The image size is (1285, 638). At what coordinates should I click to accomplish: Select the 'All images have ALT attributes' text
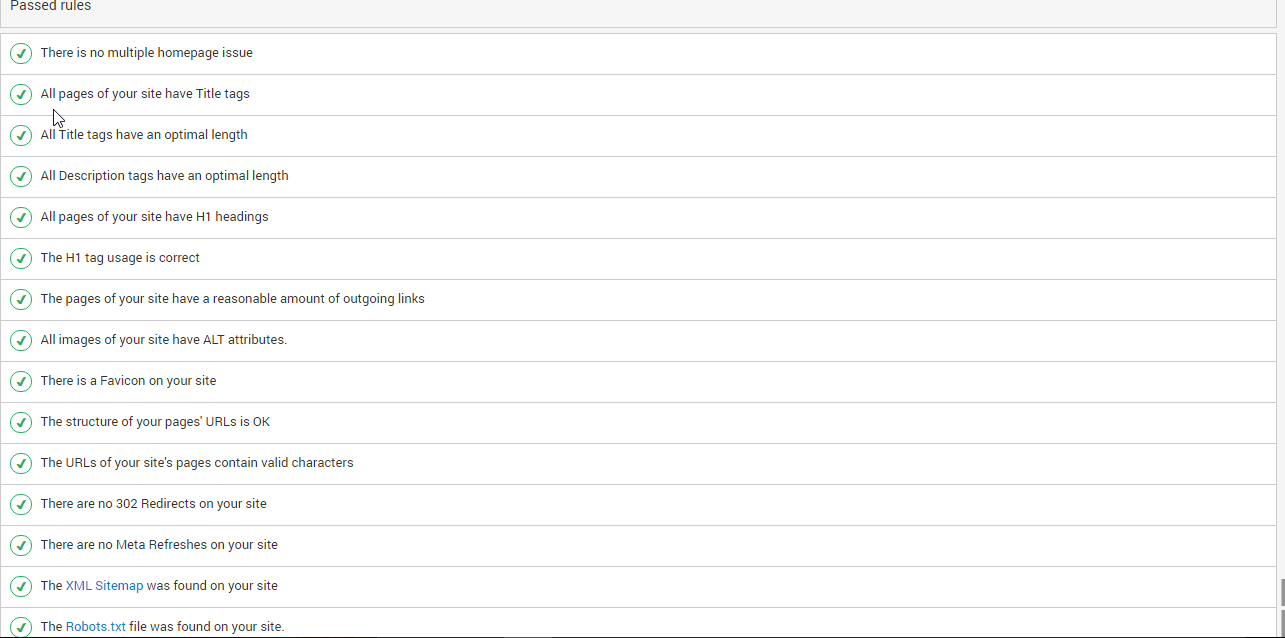163,340
